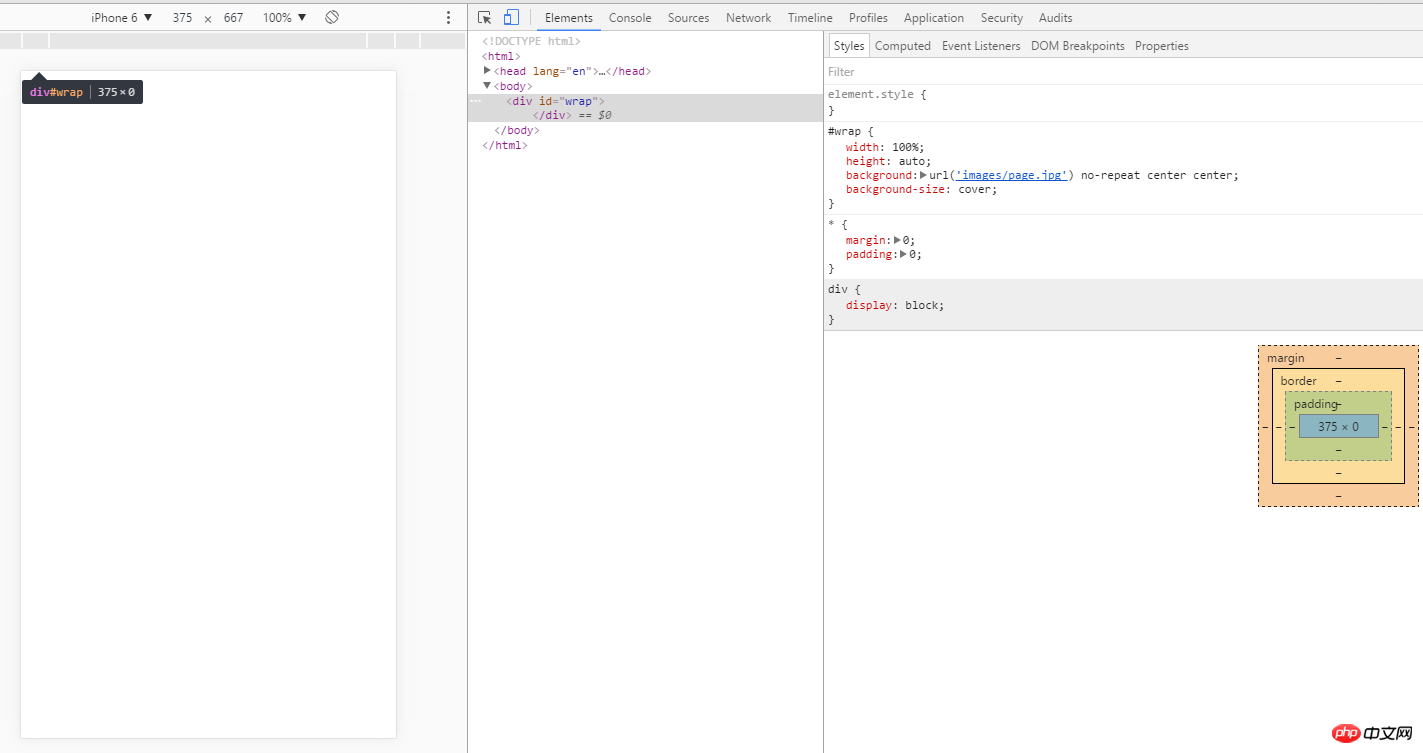This screenshot has height=753, width=1423.
Task: Click the #wrap selector
Action: point(847,131)
